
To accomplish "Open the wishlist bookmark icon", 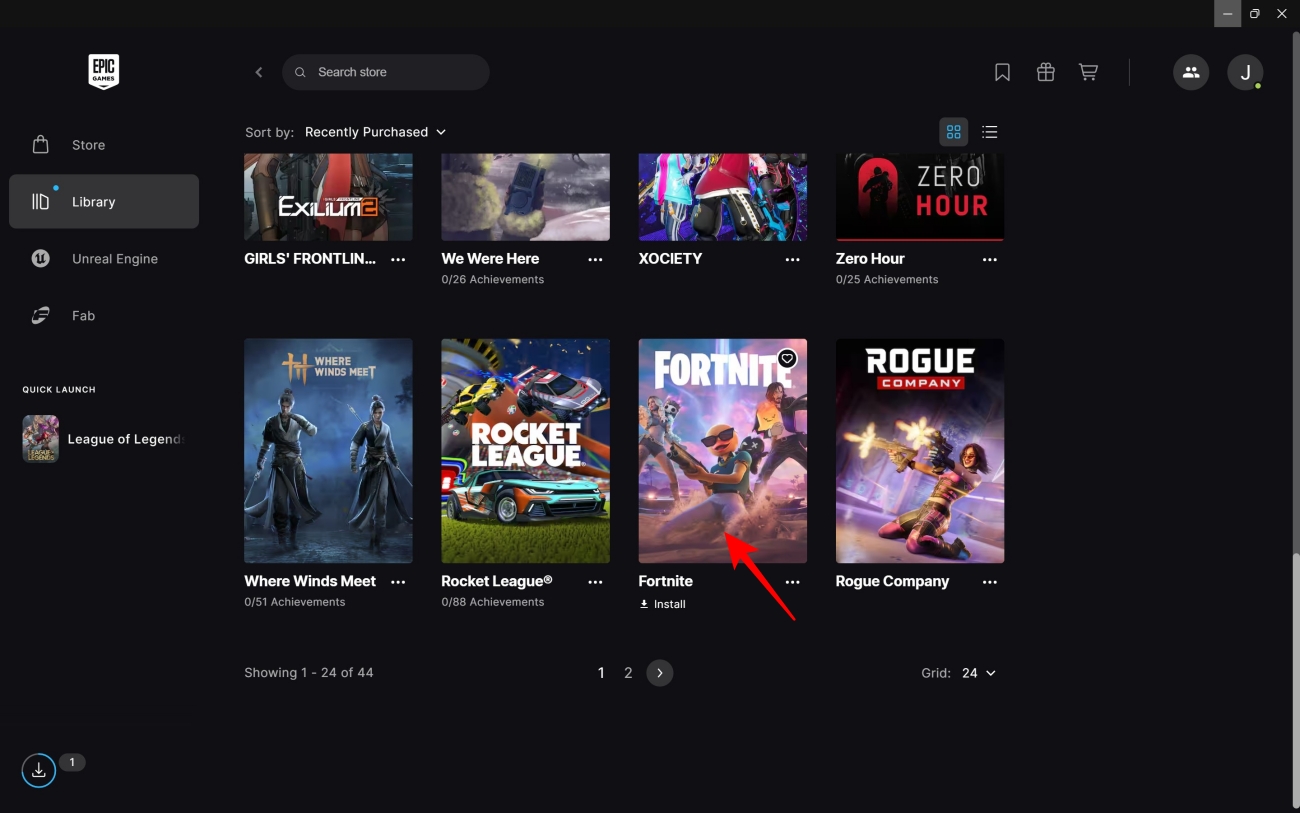I will tap(1002, 72).
